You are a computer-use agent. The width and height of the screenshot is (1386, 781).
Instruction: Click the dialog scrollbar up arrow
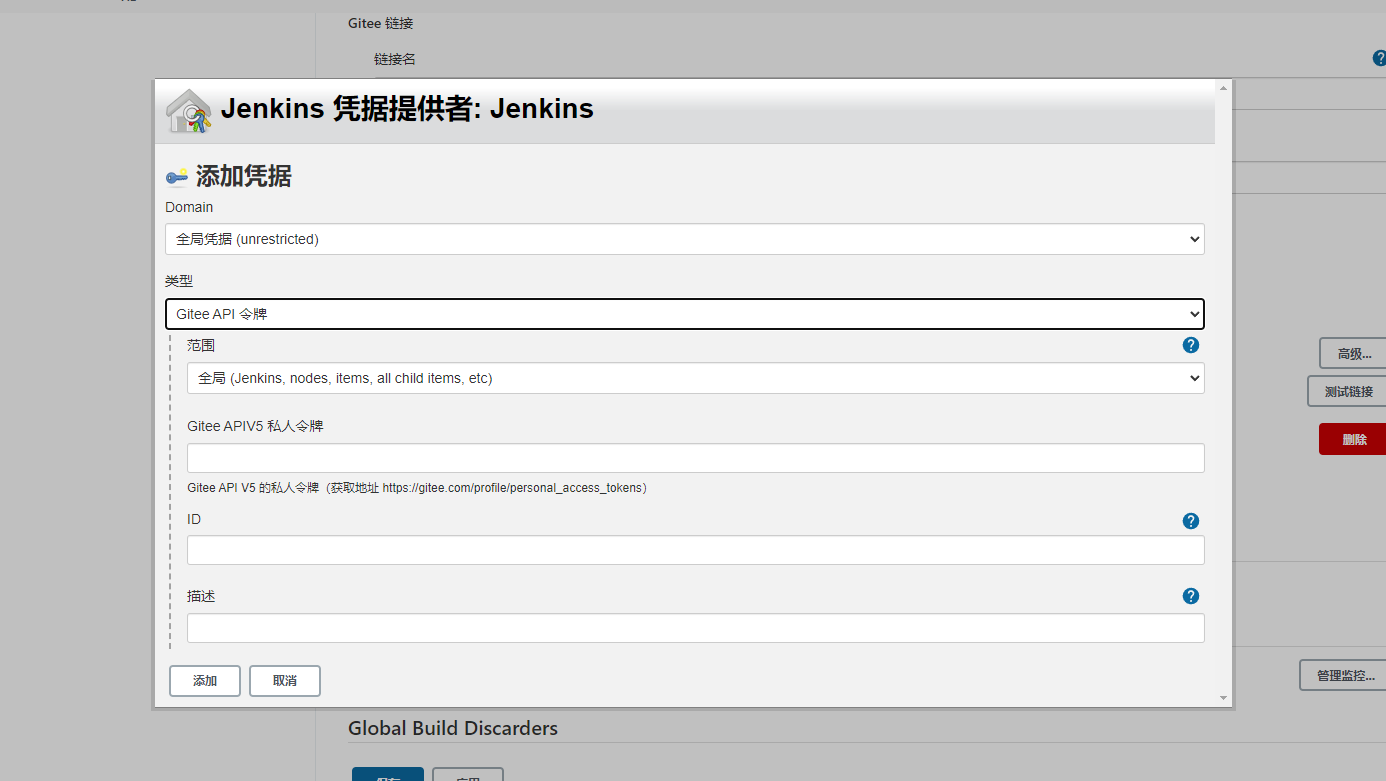[x=1223, y=88]
